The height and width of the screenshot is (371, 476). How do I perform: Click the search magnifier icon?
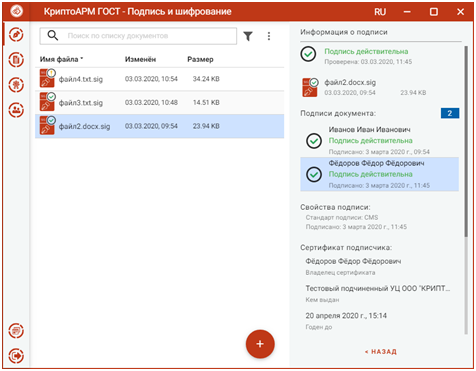pos(53,35)
